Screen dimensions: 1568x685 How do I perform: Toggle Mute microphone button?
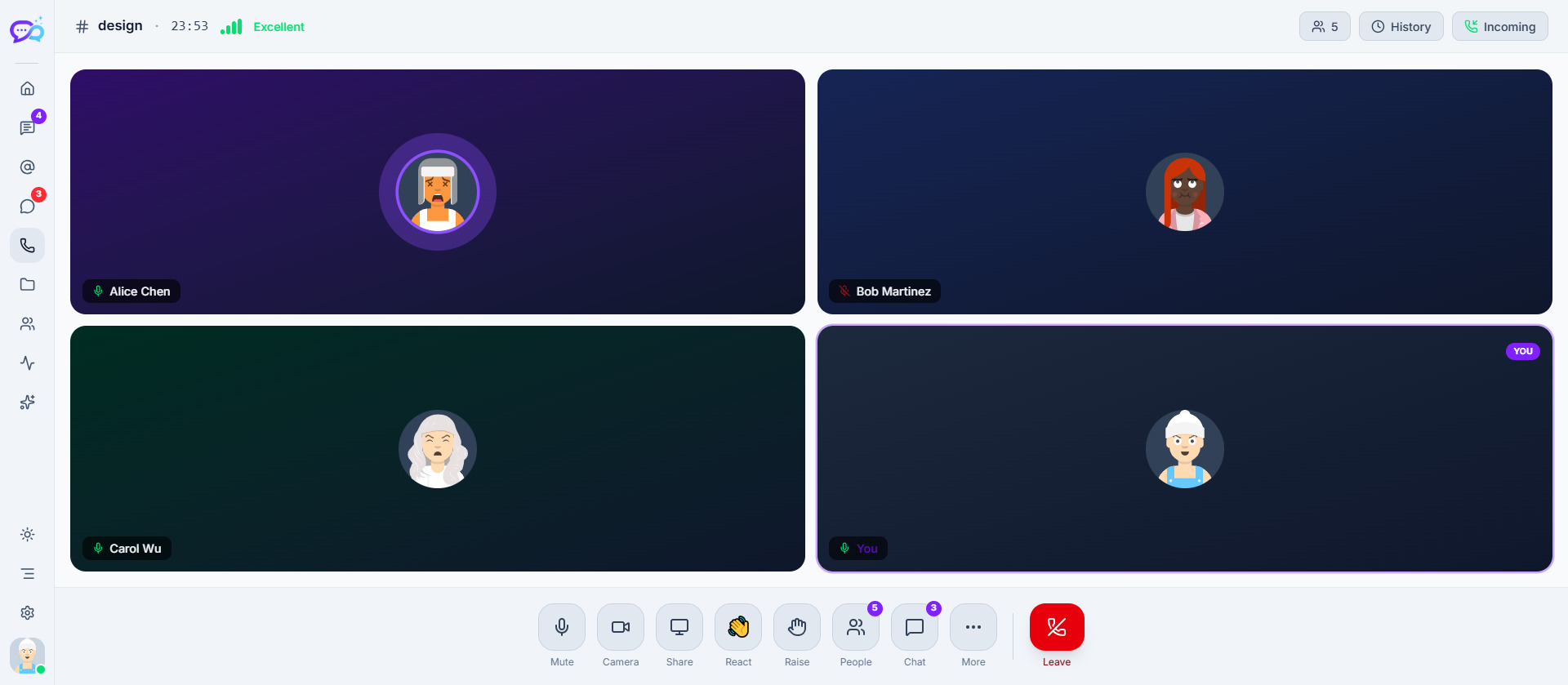562,627
